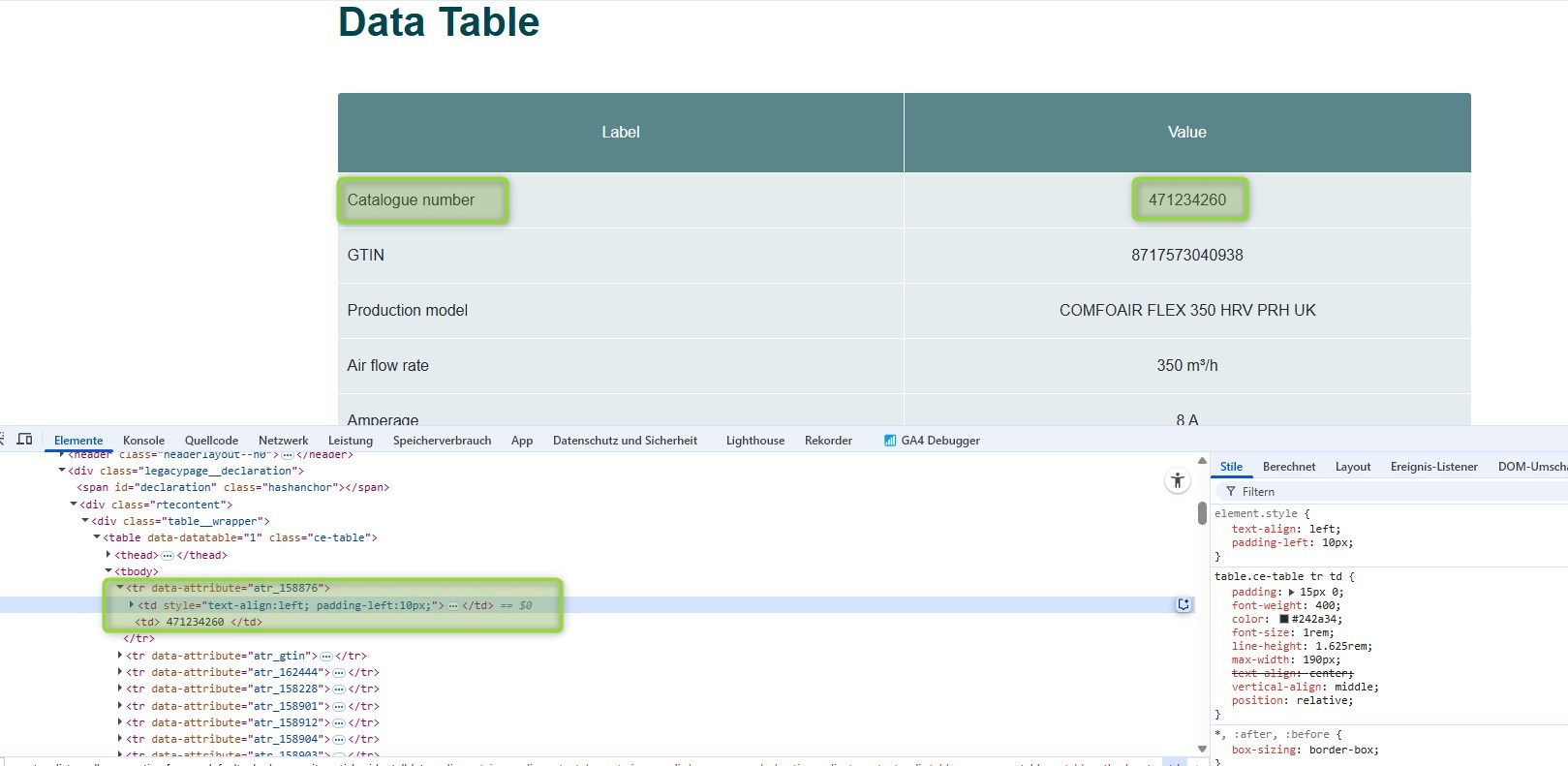1568x766 pixels.
Task: Switch to the Konsole tab
Action: [x=143, y=441]
